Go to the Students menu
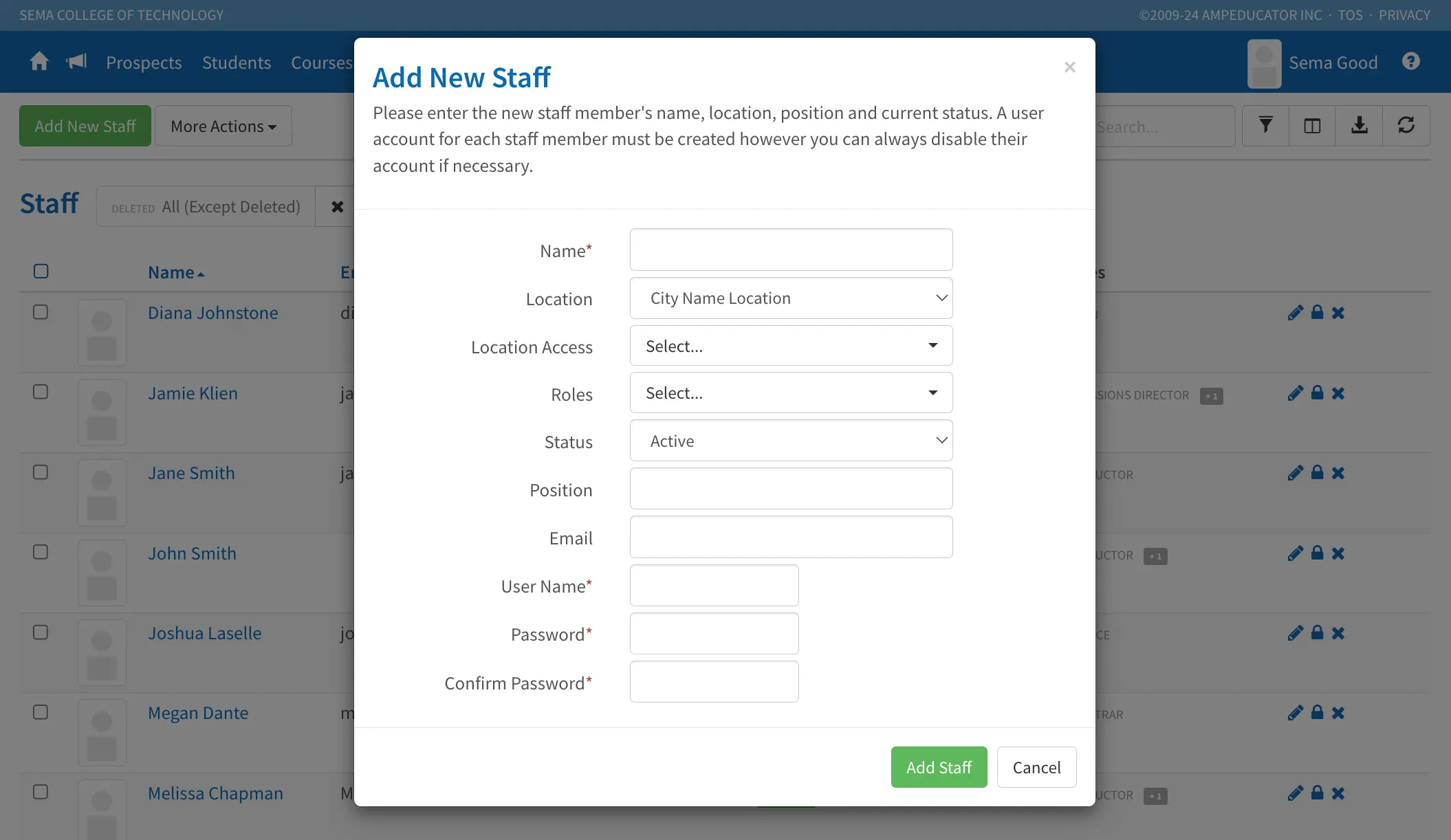 pos(237,63)
